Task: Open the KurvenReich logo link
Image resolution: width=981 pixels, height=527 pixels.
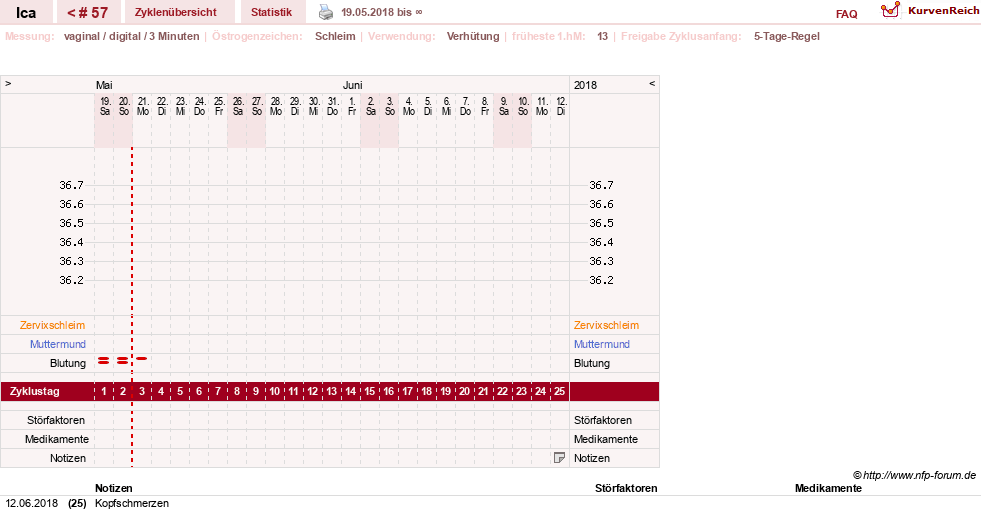Action: point(930,11)
